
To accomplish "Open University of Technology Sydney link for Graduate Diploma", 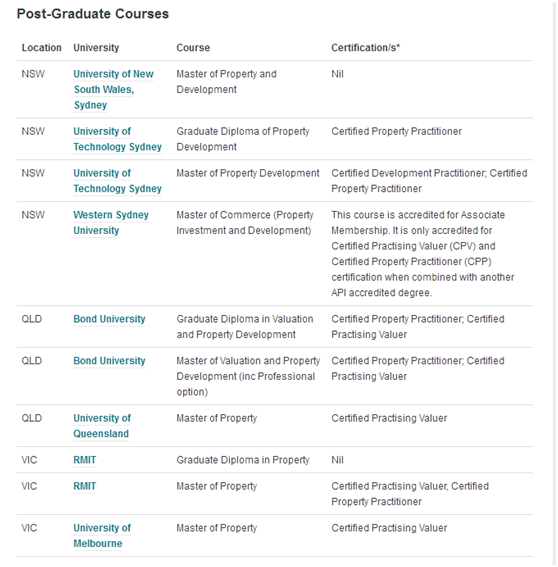I will [117, 139].
